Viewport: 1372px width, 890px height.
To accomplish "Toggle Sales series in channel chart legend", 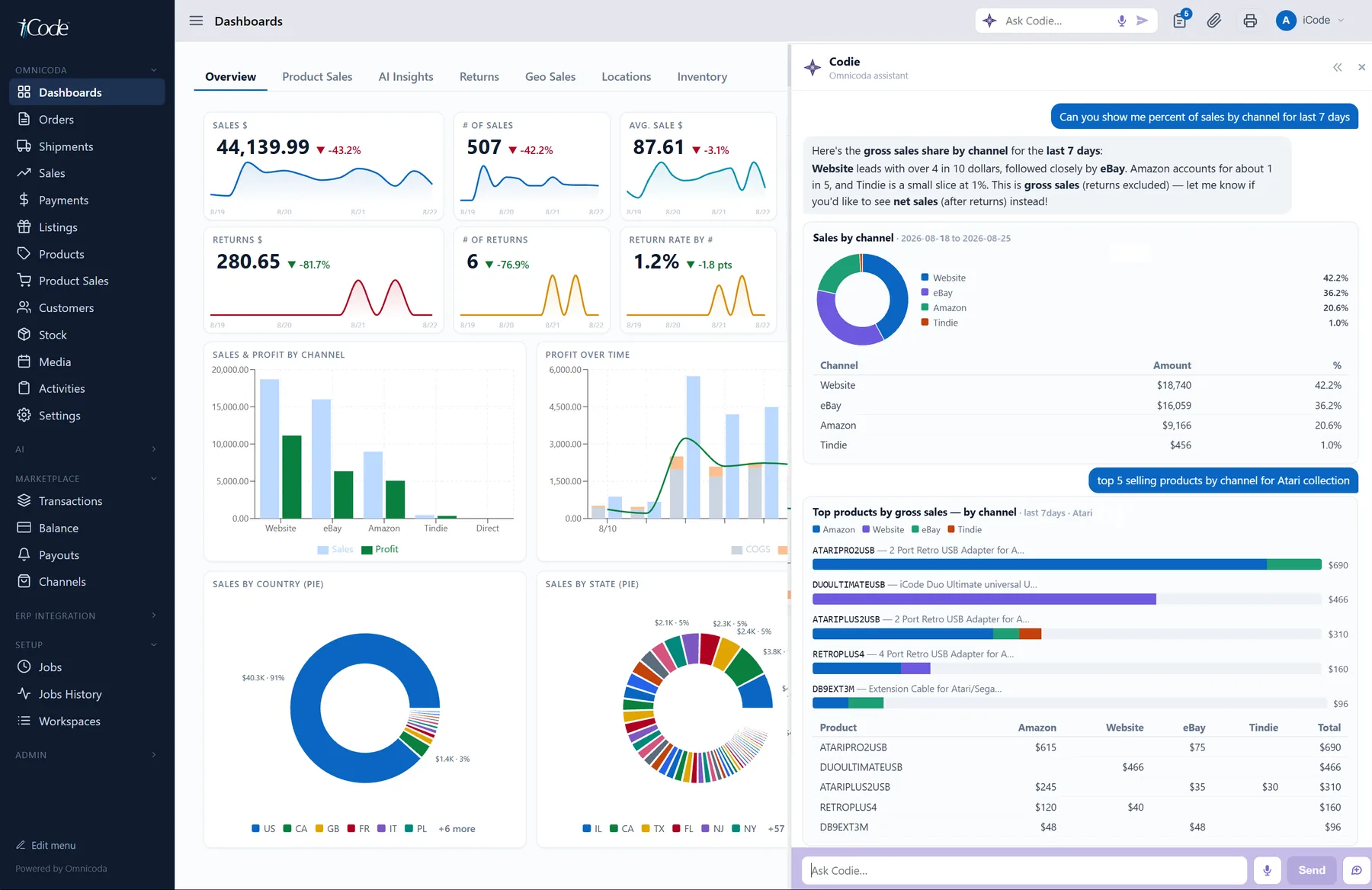I will 335,549.
